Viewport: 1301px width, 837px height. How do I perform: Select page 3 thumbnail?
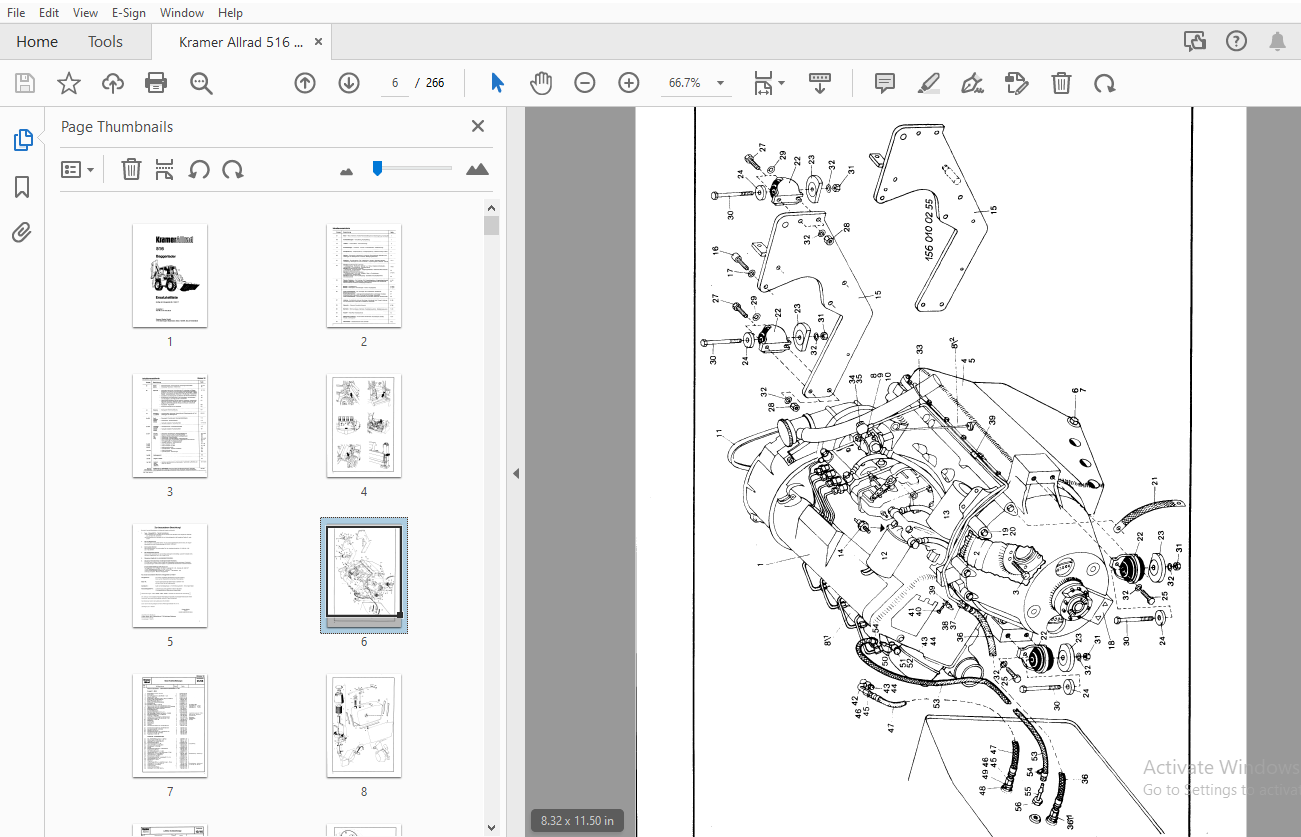[170, 425]
